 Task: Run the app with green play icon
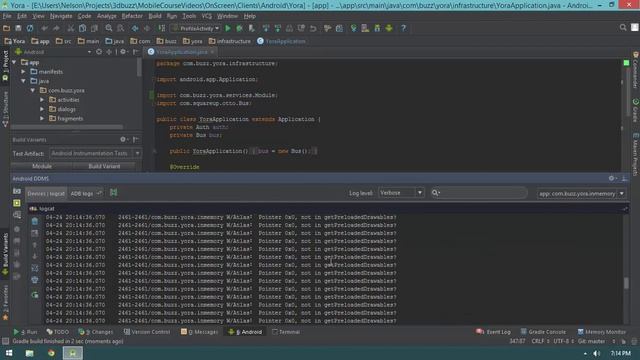click(x=228, y=28)
